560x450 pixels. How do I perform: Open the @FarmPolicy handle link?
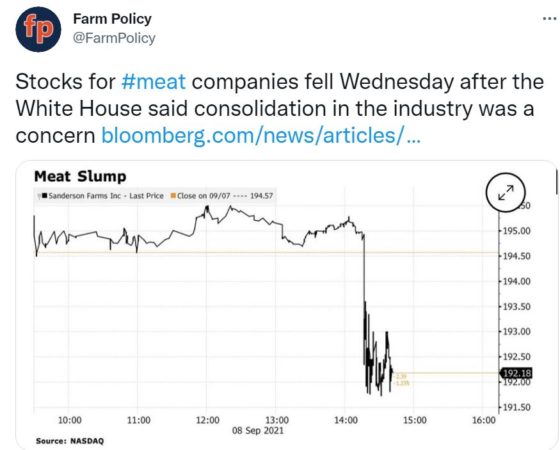[x=114, y=38]
